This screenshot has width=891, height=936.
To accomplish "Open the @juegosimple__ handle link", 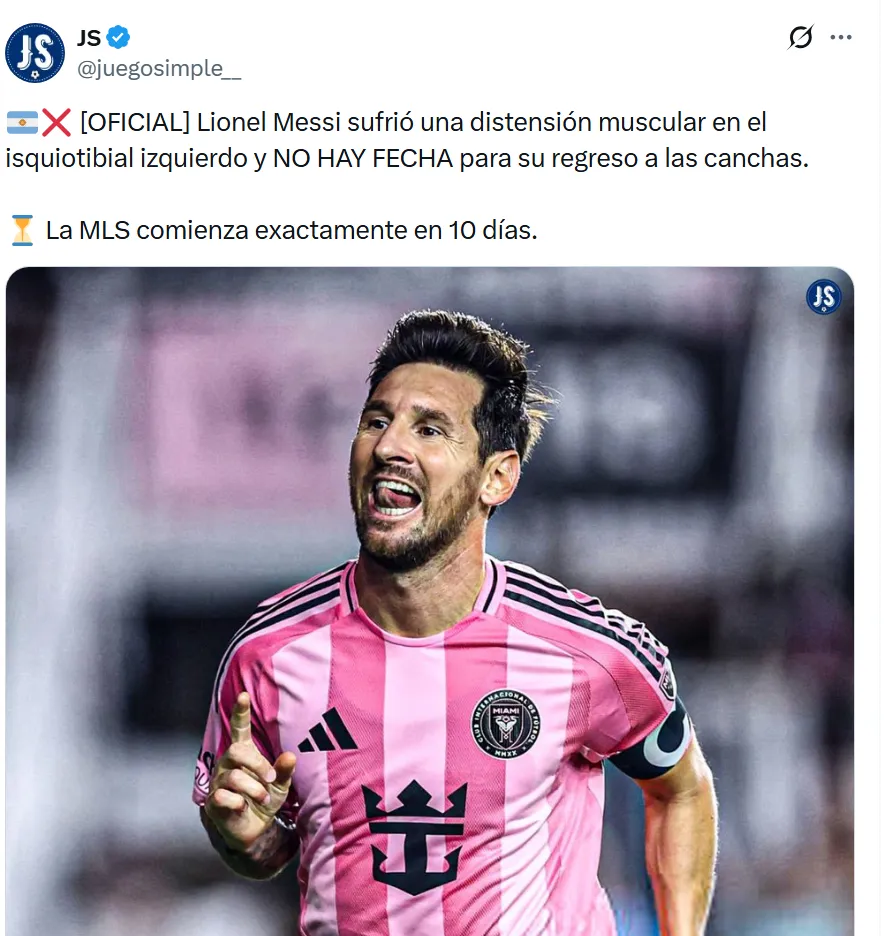I will [x=159, y=69].
